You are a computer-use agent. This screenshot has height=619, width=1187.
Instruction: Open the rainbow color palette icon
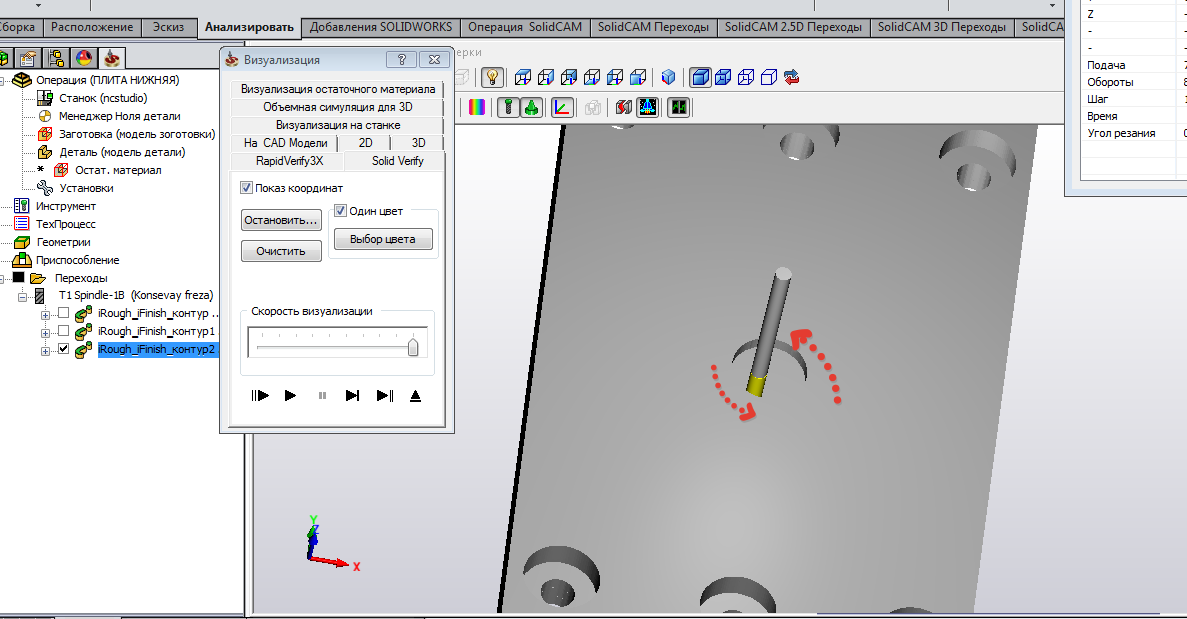coord(477,107)
